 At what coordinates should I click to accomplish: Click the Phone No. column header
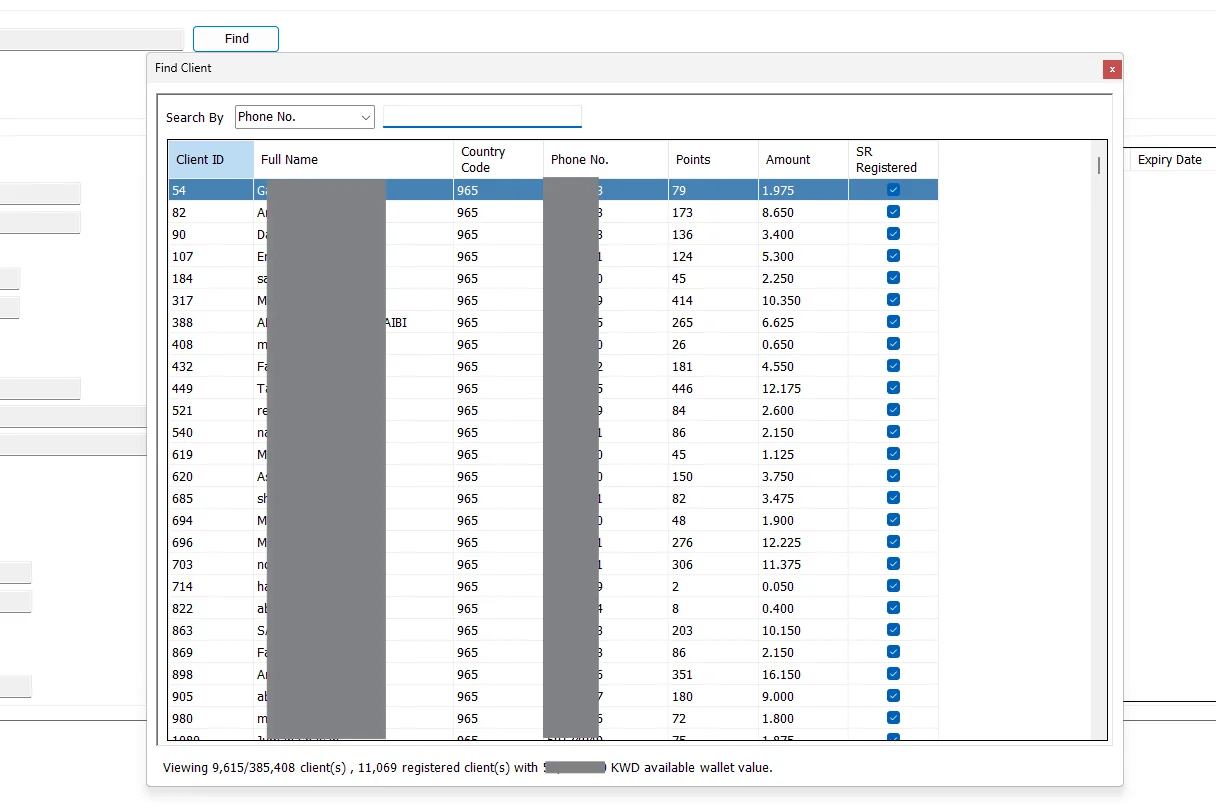coord(606,160)
